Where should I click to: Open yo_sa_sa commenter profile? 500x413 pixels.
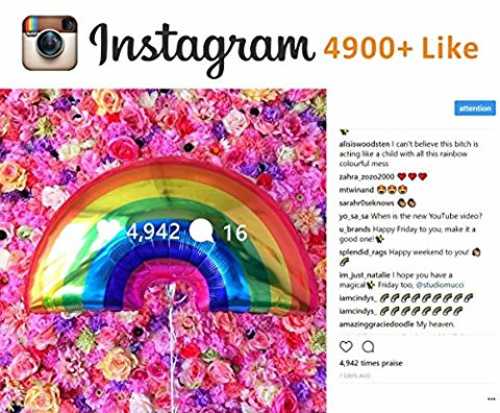354,216
